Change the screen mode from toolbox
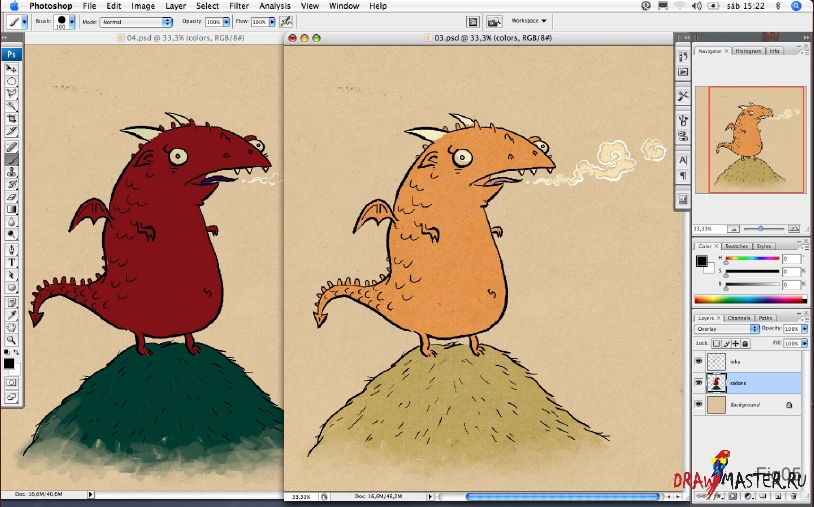This screenshot has width=814, height=507. click(x=11, y=397)
